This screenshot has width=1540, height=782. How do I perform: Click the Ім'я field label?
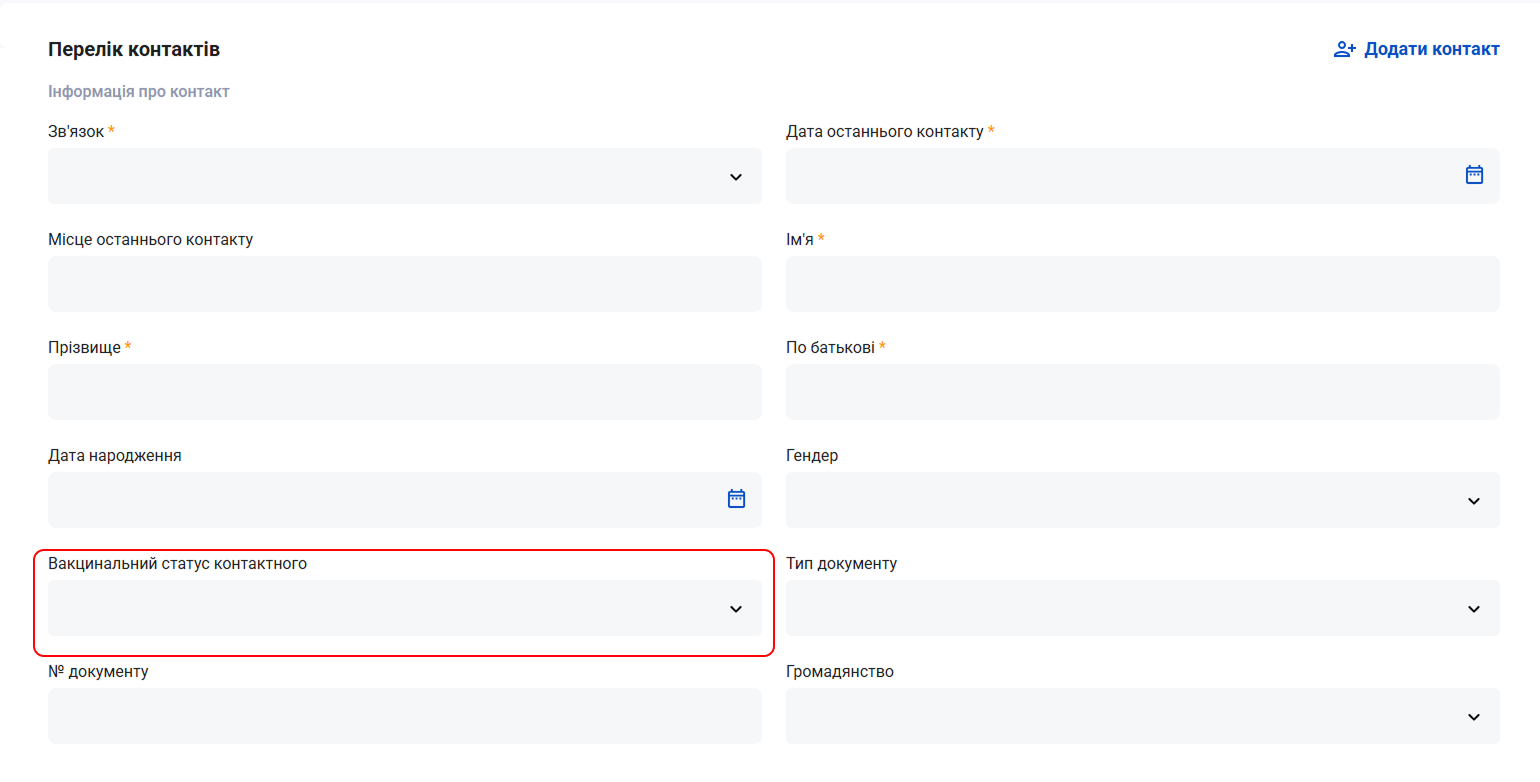[x=800, y=240]
